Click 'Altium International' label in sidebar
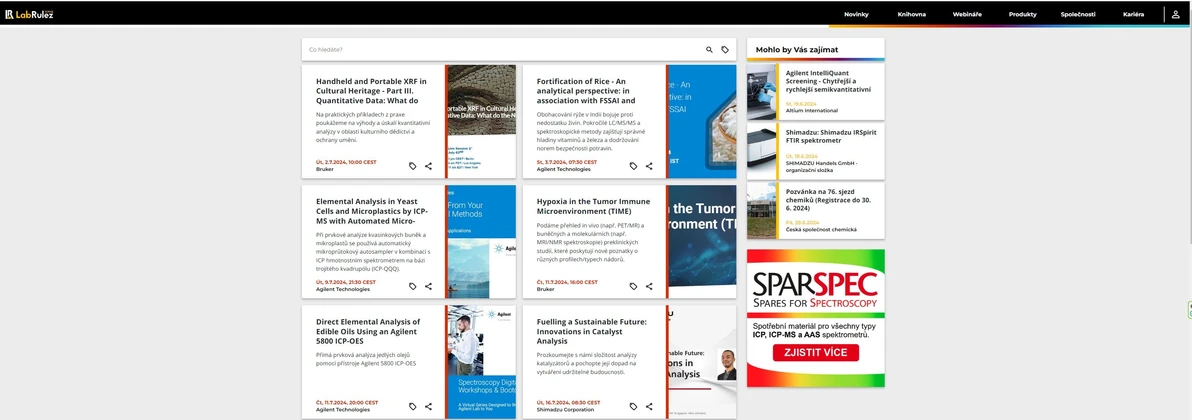 (x=810, y=110)
